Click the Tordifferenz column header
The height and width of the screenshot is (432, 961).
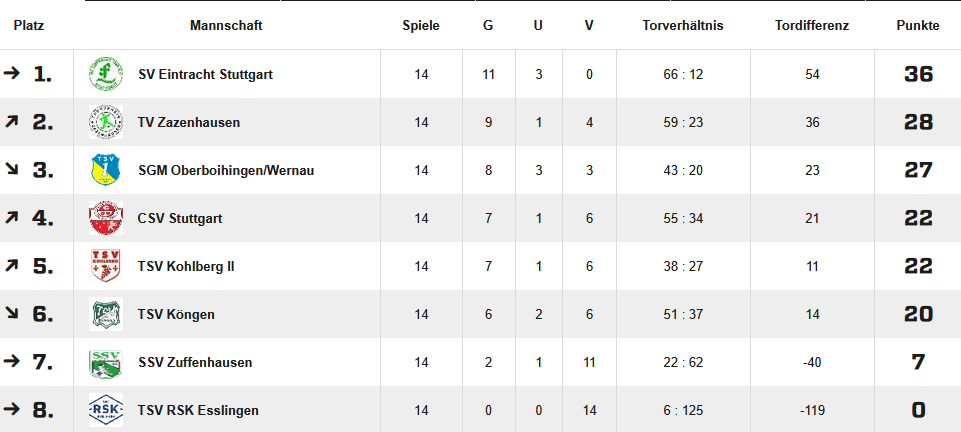click(x=812, y=26)
